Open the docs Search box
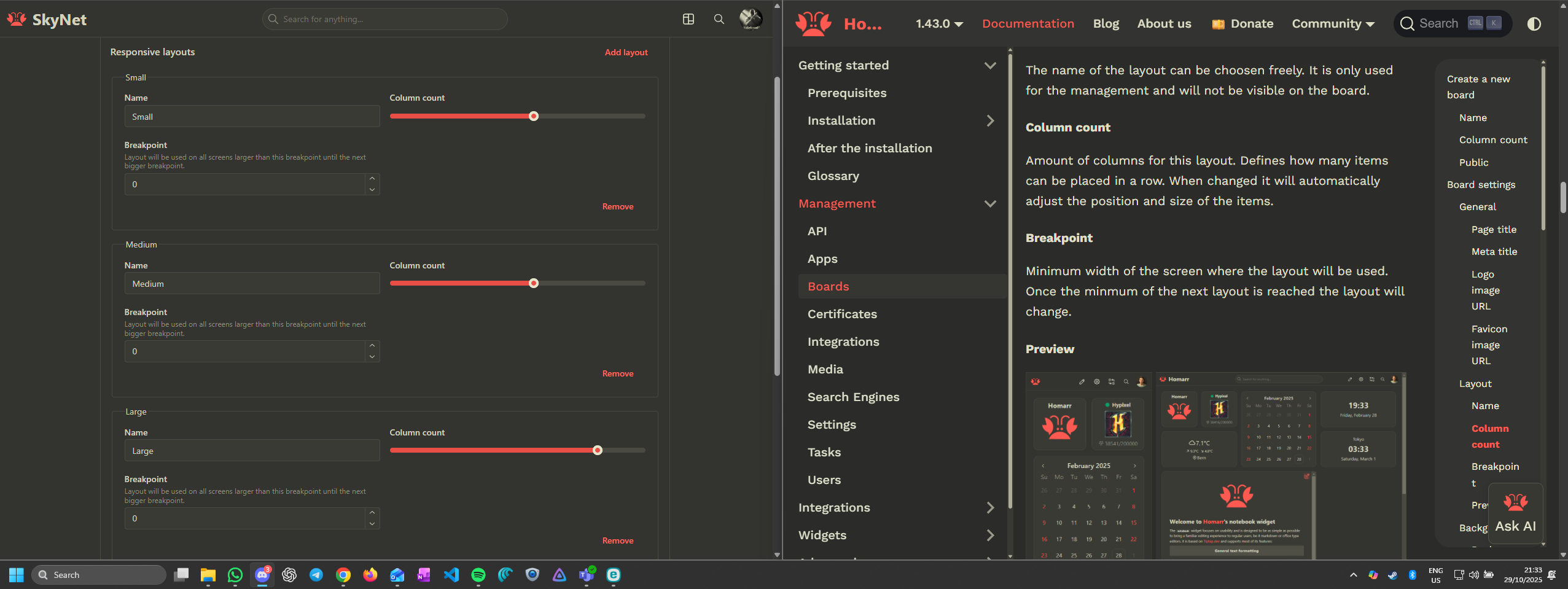Viewport: 1568px width, 589px height. point(1453,24)
